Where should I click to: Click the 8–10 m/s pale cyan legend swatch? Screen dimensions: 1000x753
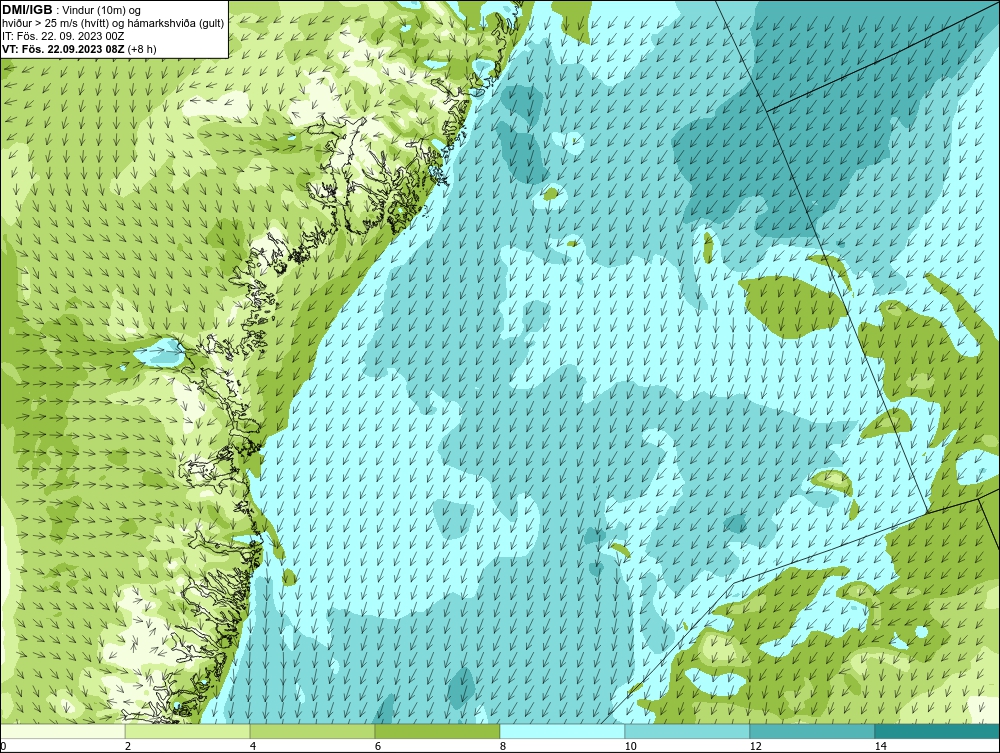pyautogui.click(x=562, y=731)
